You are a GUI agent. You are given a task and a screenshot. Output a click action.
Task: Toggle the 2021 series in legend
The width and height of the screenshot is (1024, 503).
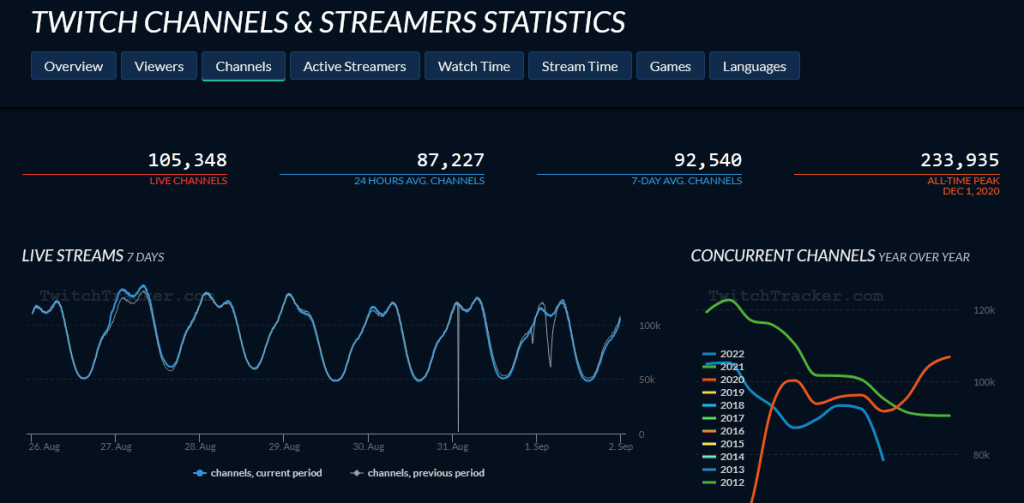(x=724, y=366)
